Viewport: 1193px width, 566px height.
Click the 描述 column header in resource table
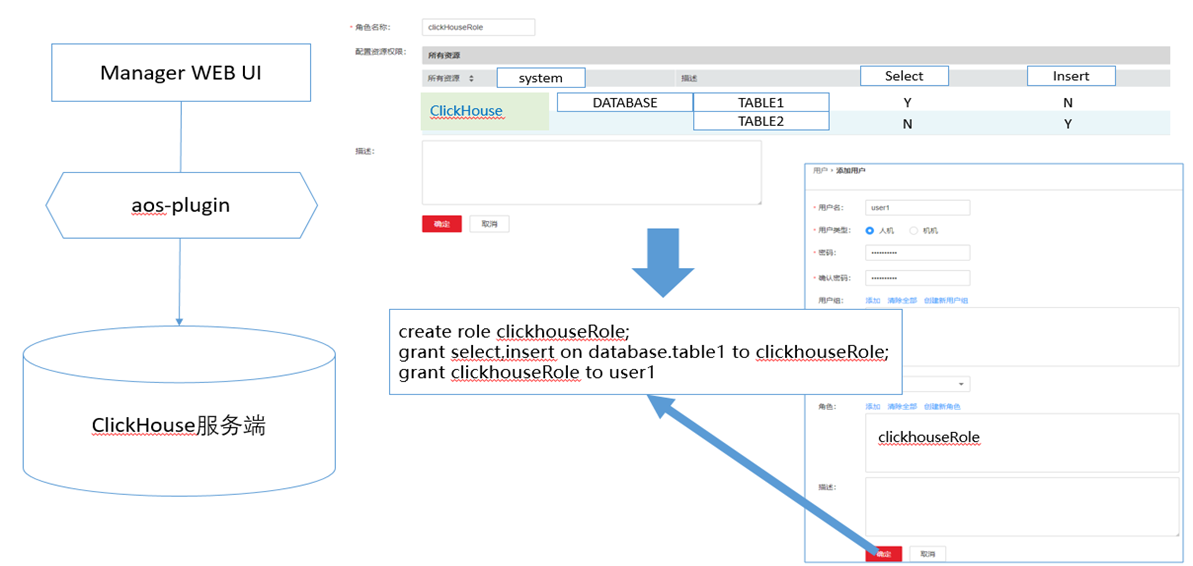[x=690, y=78]
